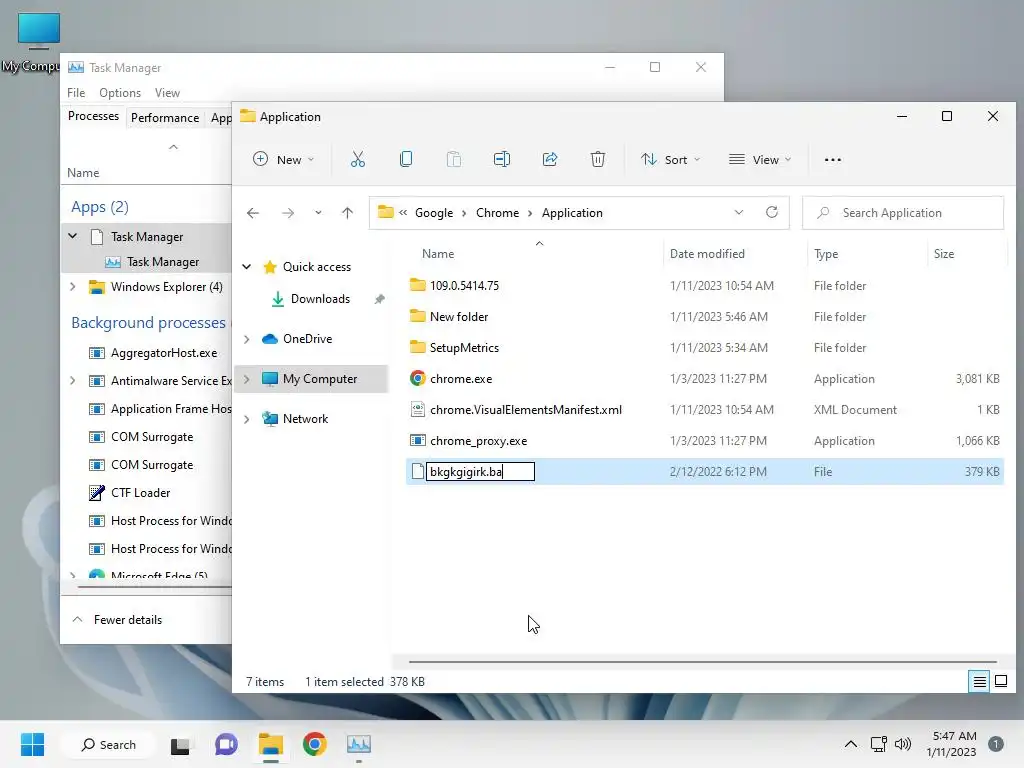Sort files by the Type column header
The image size is (1024, 768).
825,254
